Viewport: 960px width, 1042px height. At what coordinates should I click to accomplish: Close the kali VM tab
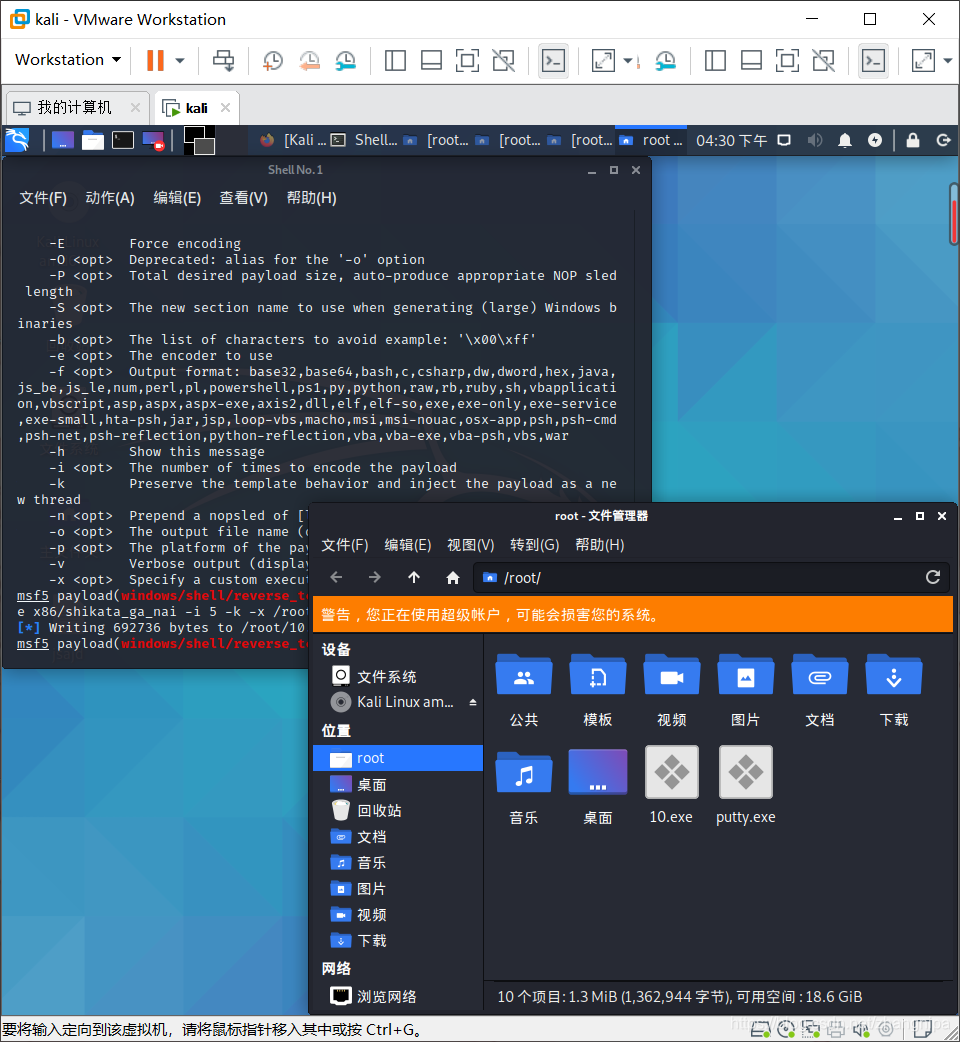tap(225, 108)
